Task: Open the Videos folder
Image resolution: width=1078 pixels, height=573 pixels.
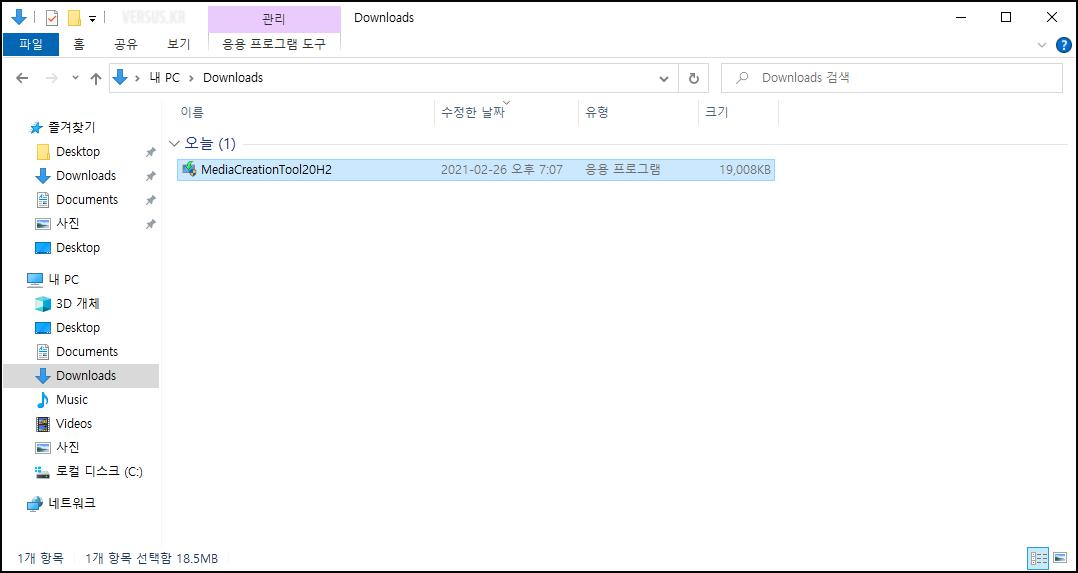Action: [74, 424]
